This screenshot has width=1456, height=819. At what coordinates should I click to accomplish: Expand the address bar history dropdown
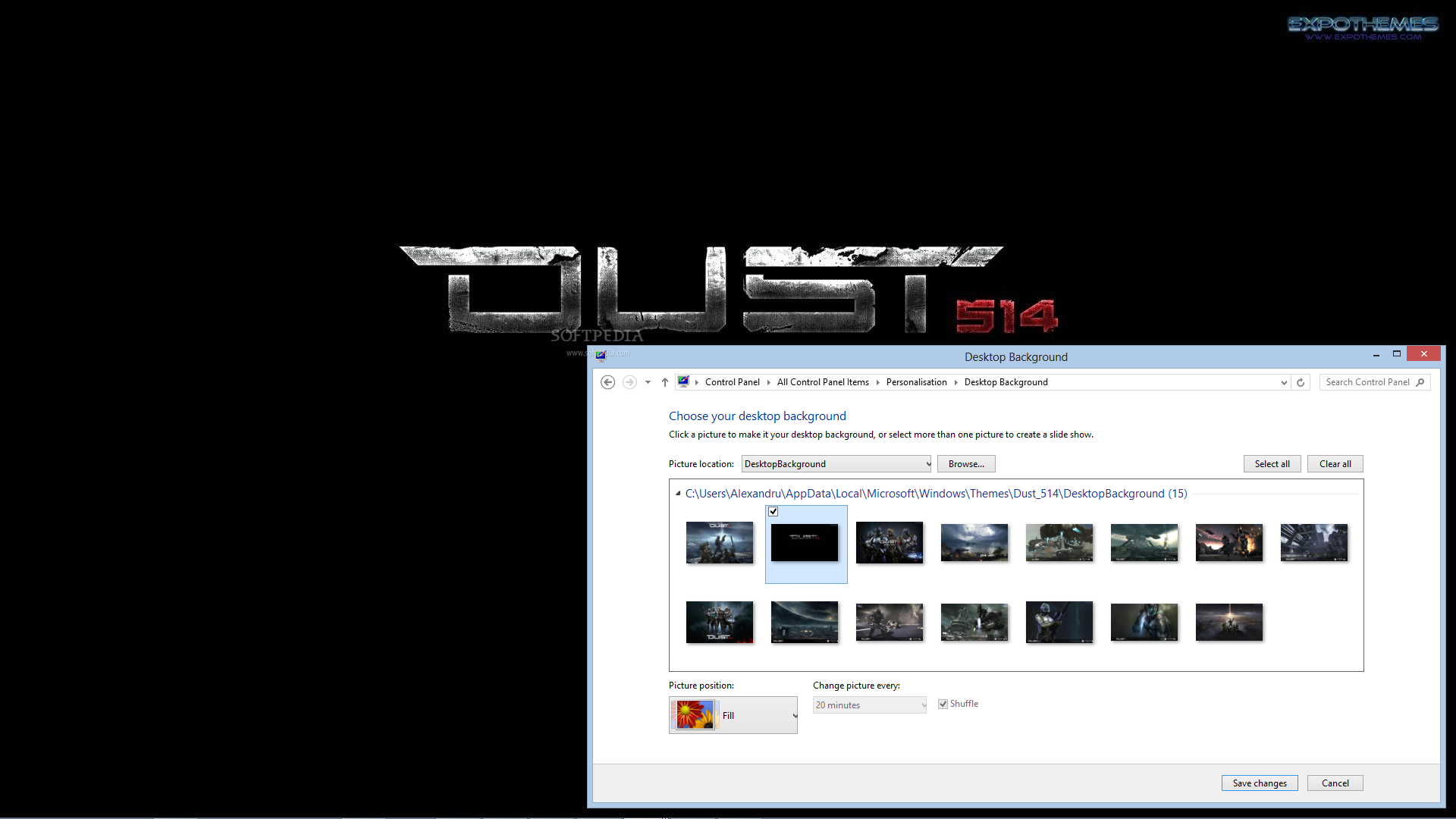point(1284,382)
